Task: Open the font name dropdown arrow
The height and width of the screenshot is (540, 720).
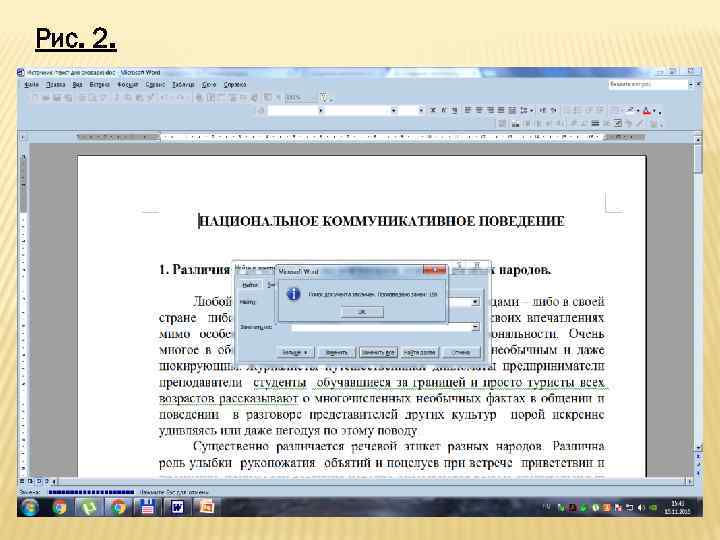Action: pos(394,111)
